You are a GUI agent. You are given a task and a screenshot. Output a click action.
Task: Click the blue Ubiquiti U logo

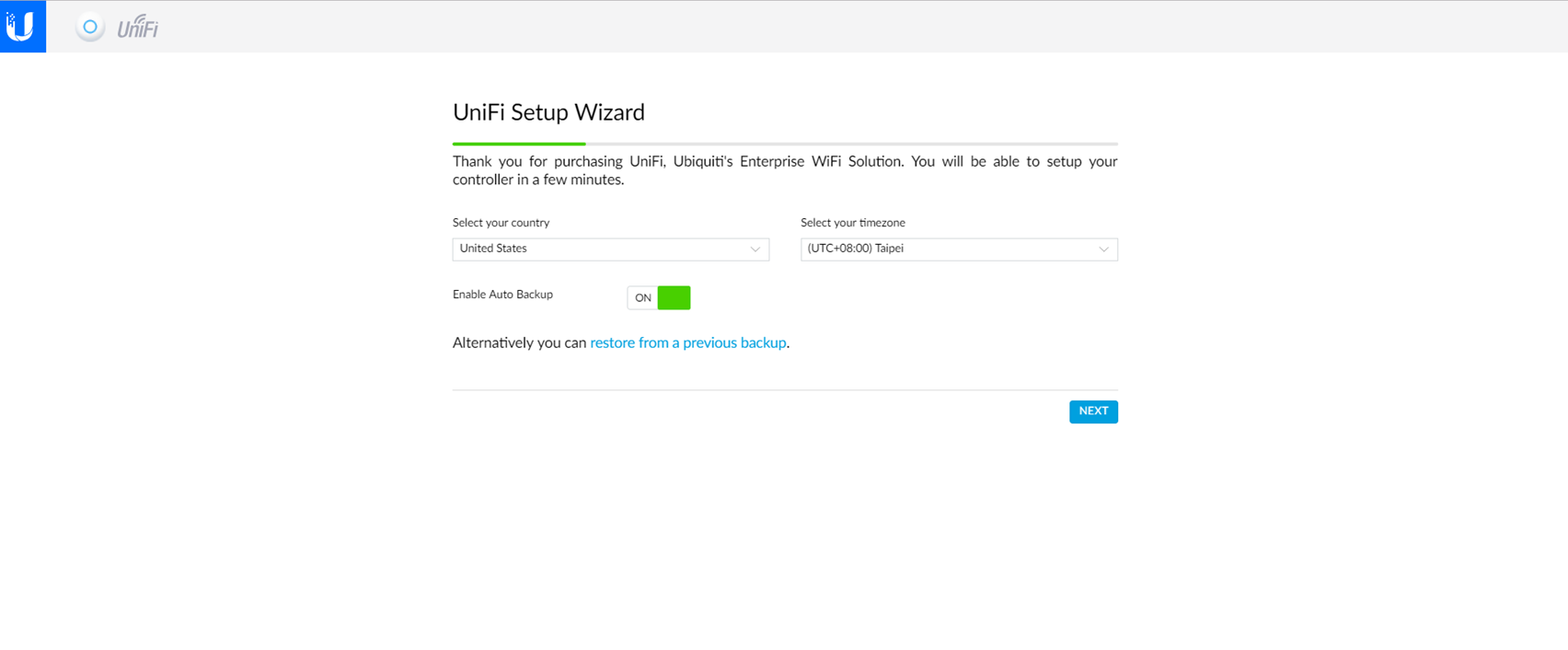coord(22,27)
